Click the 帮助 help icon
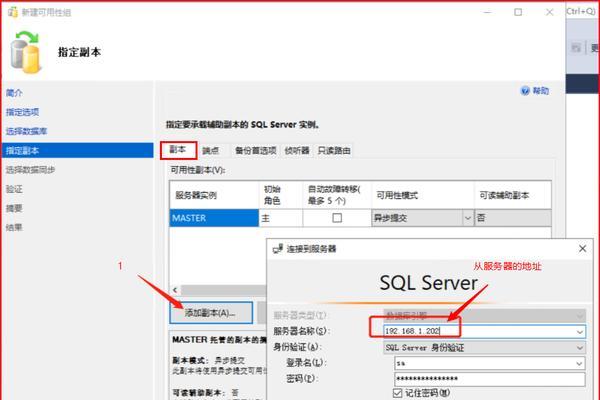 pyautogui.click(x=525, y=91)
